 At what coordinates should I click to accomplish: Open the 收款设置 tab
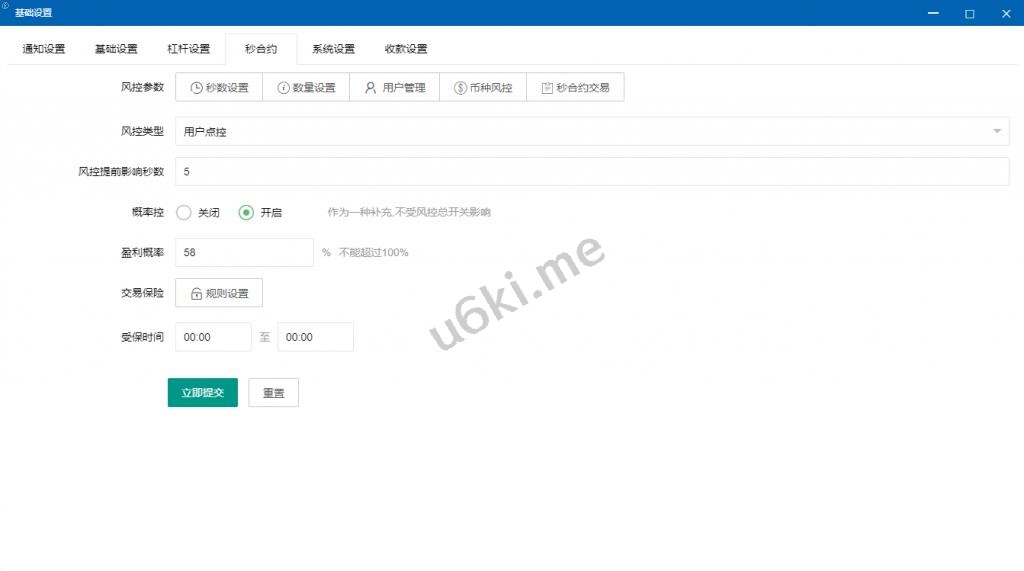[x=406, y=49]
